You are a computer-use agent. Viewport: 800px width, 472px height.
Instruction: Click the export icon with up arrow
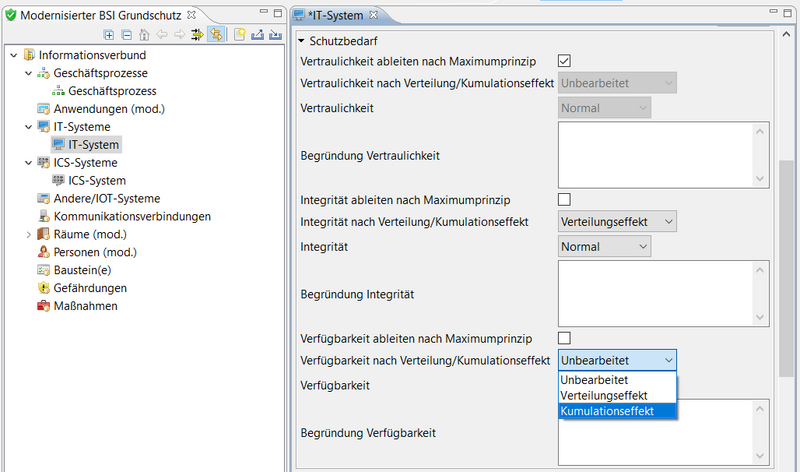(257, 34)
